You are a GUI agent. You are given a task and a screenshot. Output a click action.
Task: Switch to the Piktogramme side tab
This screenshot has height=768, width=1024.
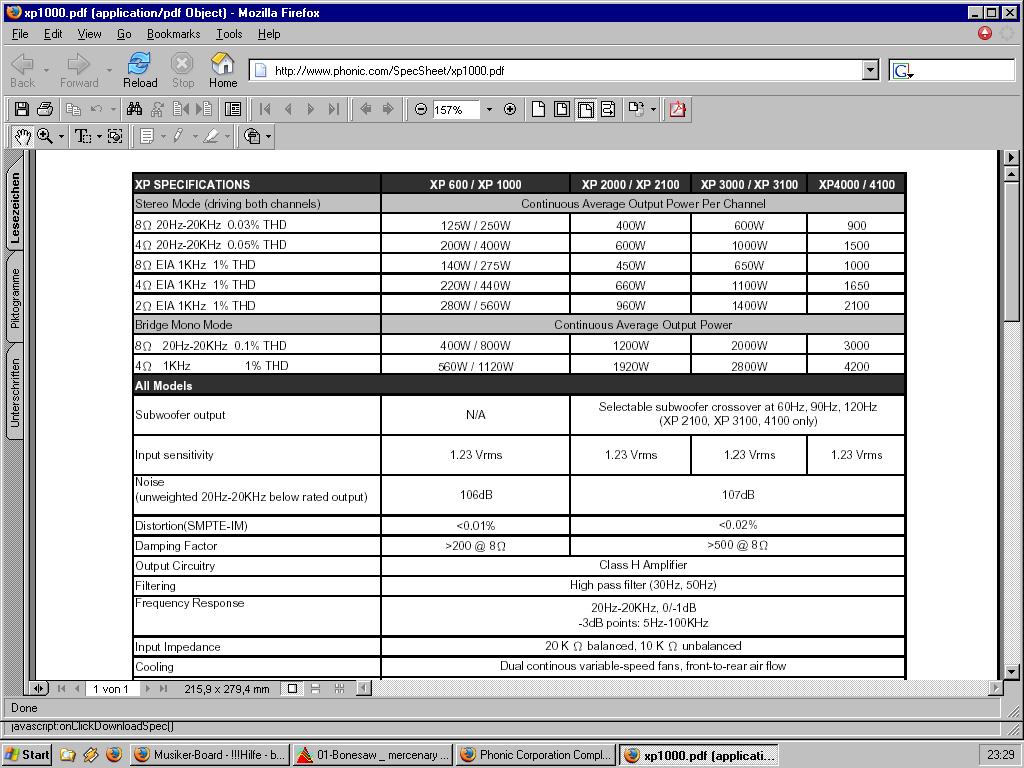click(15, 298)
